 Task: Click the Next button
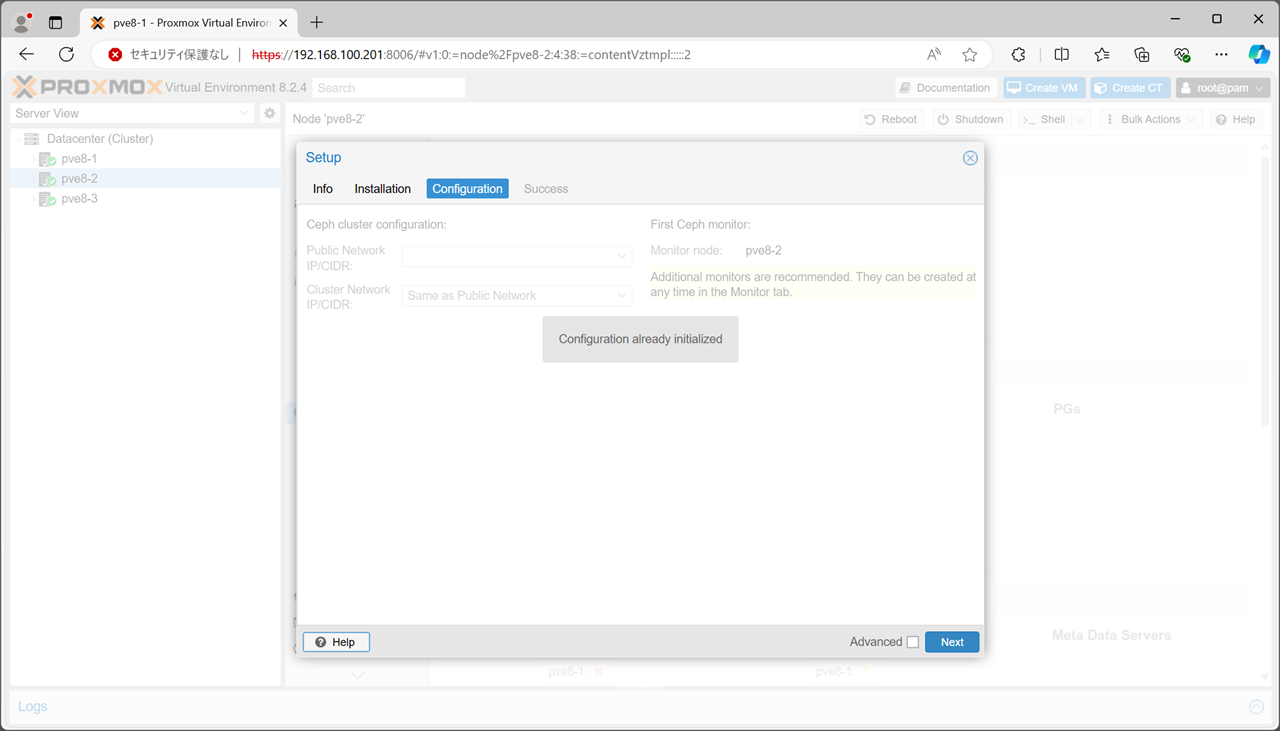point(951,642)
